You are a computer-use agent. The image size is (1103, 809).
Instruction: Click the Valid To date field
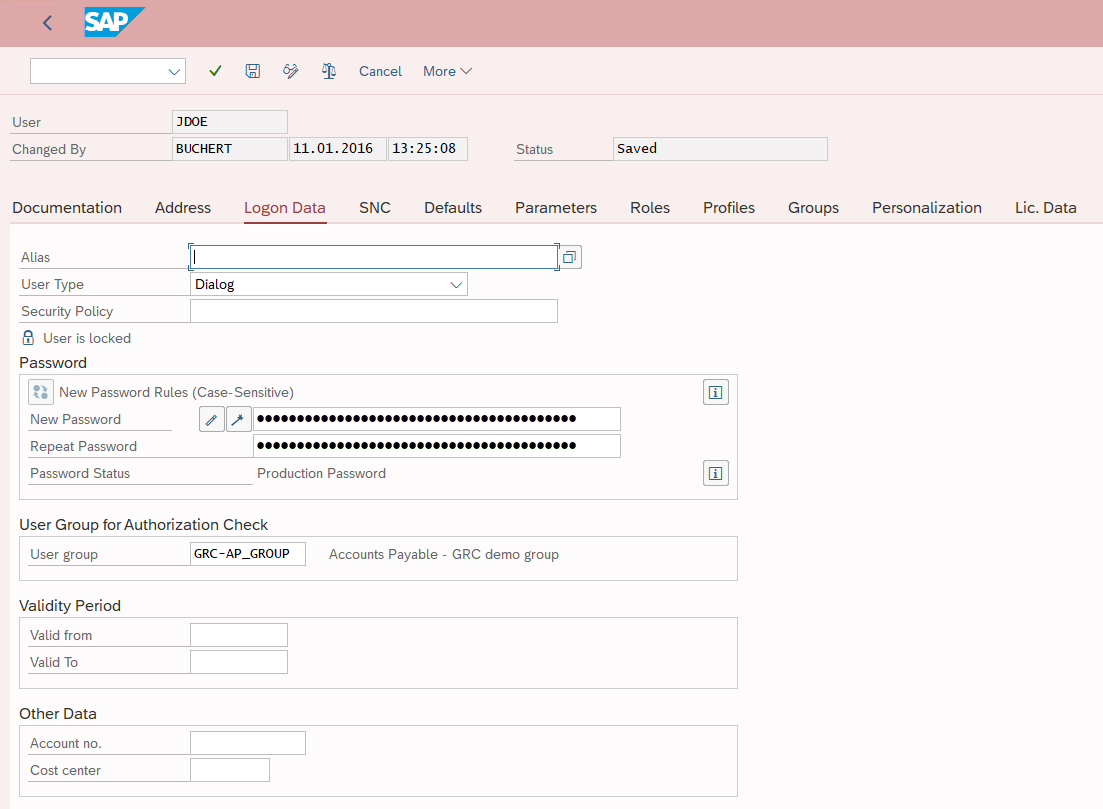click(239, 662)
